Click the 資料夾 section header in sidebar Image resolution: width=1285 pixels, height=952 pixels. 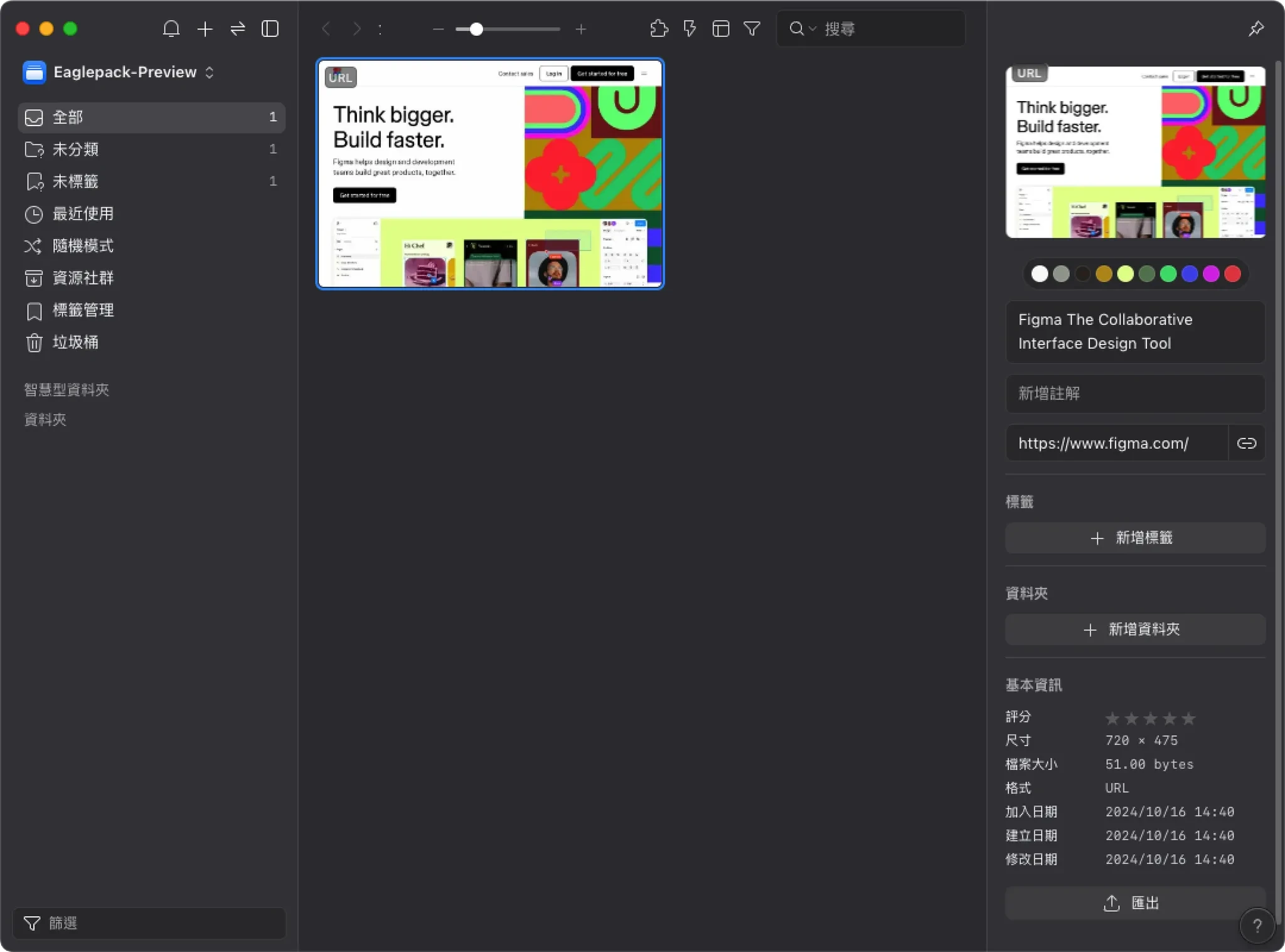(45, 420)
